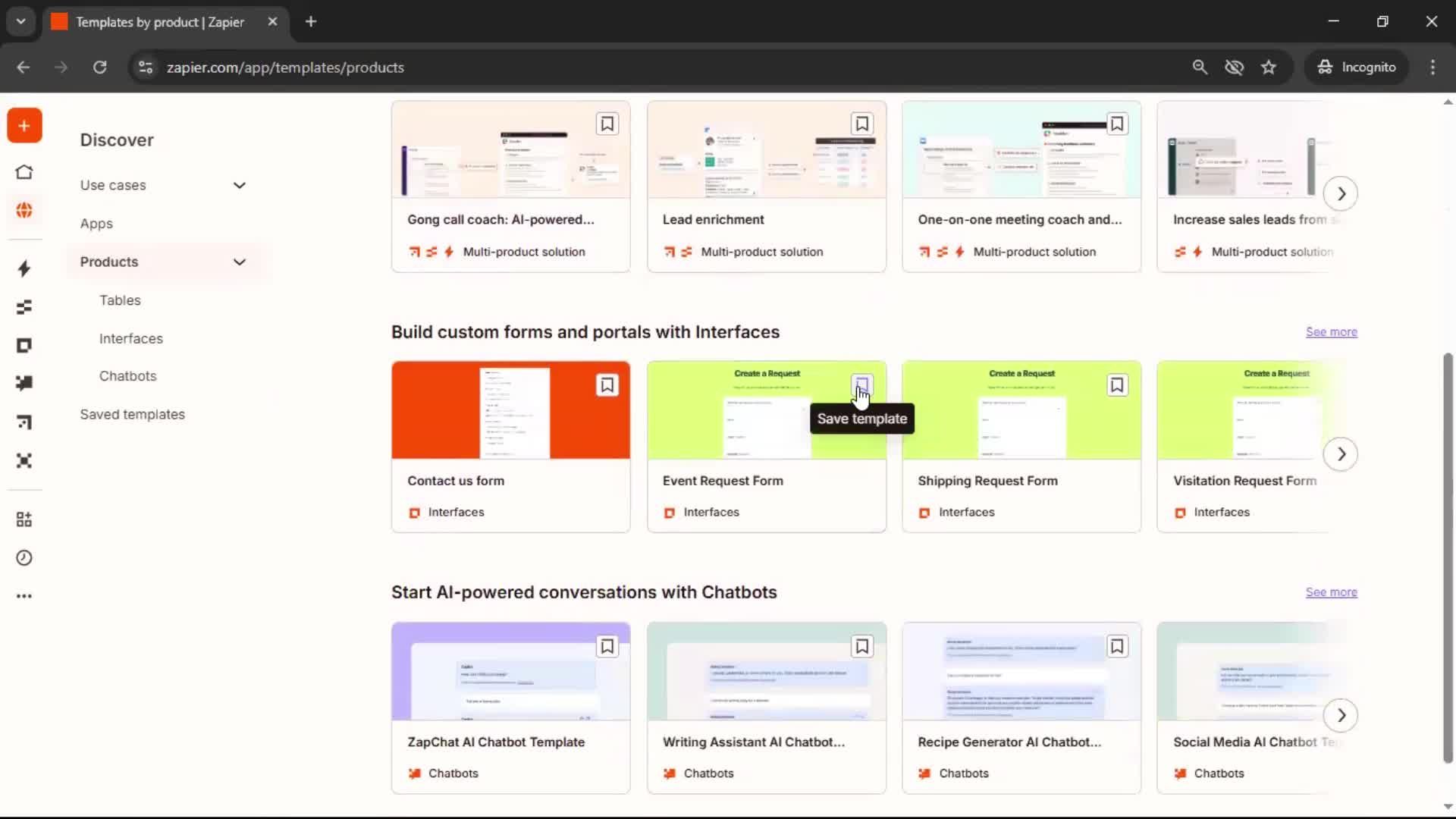The width and height of the screenshot is (1456, 819).
Task: Go back in browser
Action: click(x=23, y=67)
